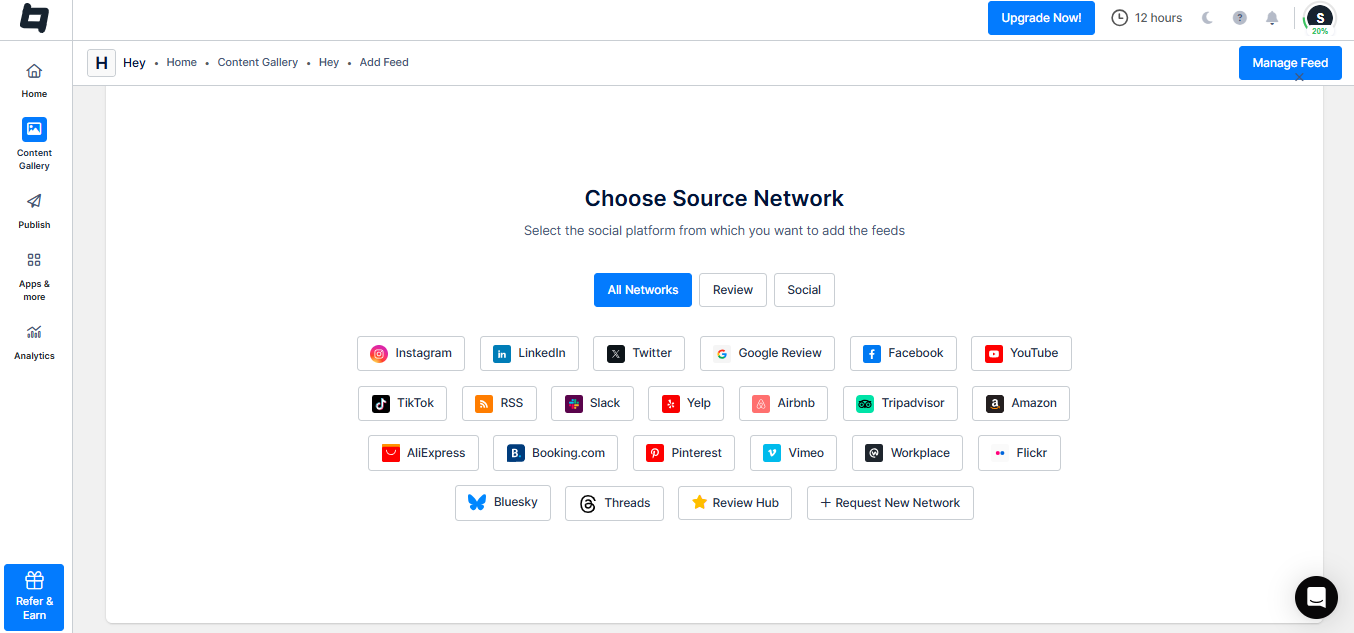Click the Manage Feed button
The height and width of the screenshot is (633, 1354).
coord(1289,62)
